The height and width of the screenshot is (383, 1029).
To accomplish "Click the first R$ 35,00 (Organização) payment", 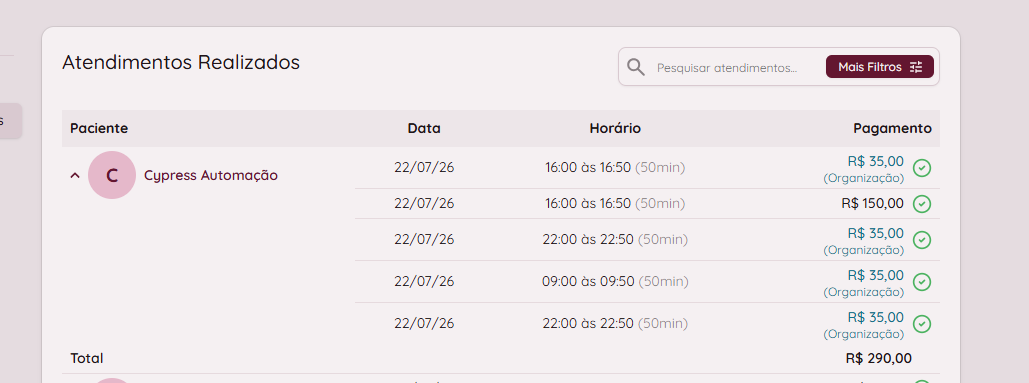I will pos(864,169).
